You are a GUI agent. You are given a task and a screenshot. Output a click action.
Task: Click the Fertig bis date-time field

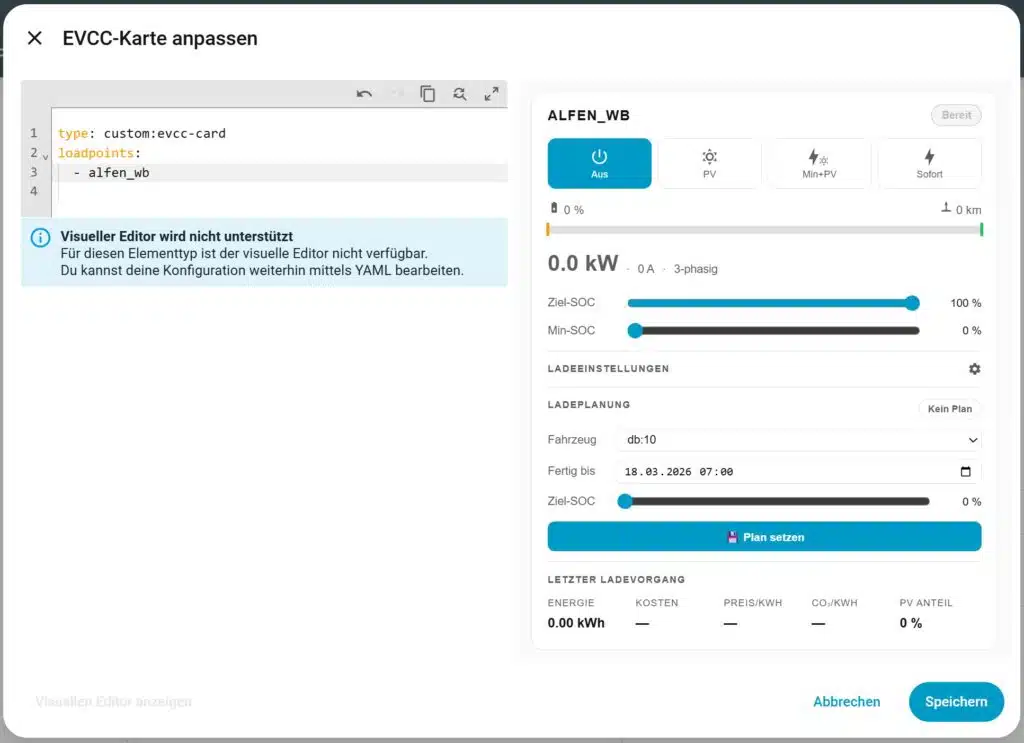(780, 471)
